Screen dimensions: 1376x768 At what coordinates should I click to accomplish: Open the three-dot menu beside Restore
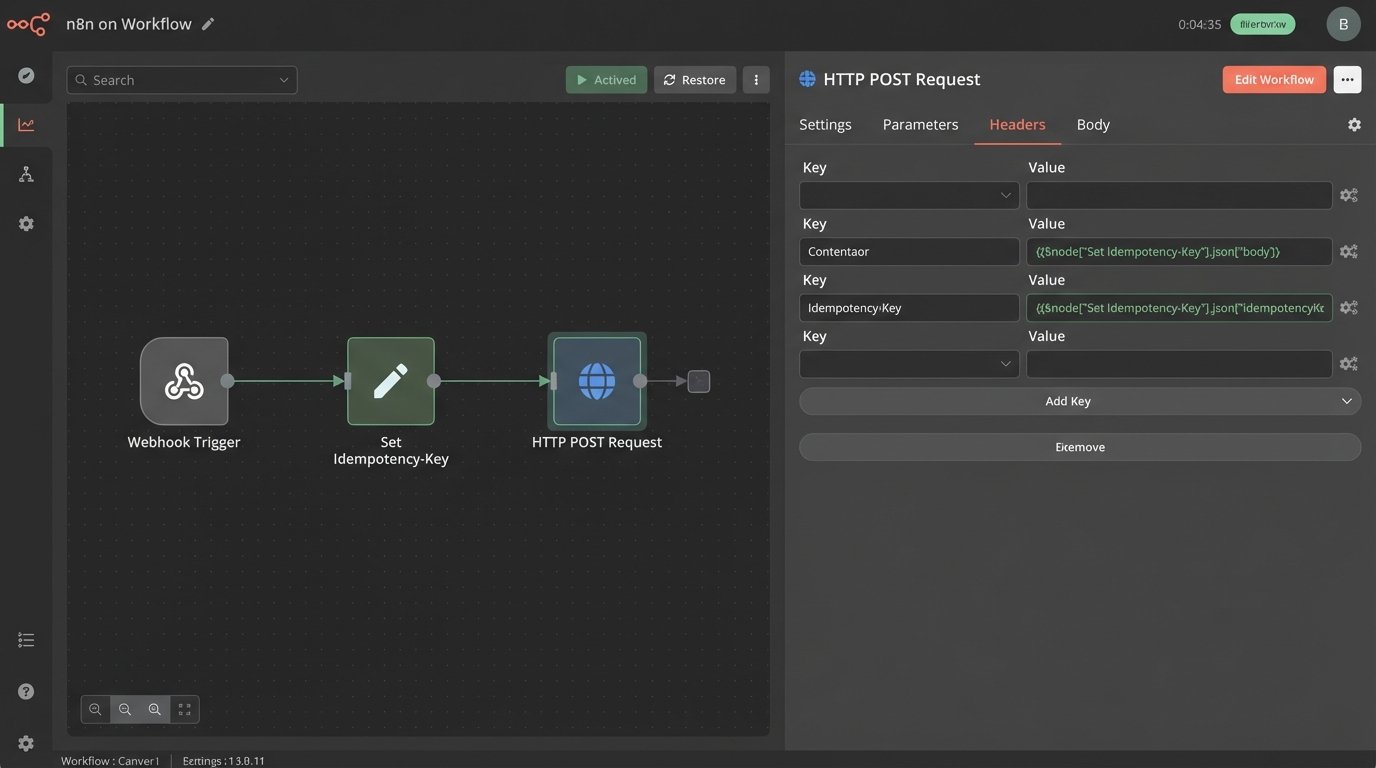click(756, 80)
